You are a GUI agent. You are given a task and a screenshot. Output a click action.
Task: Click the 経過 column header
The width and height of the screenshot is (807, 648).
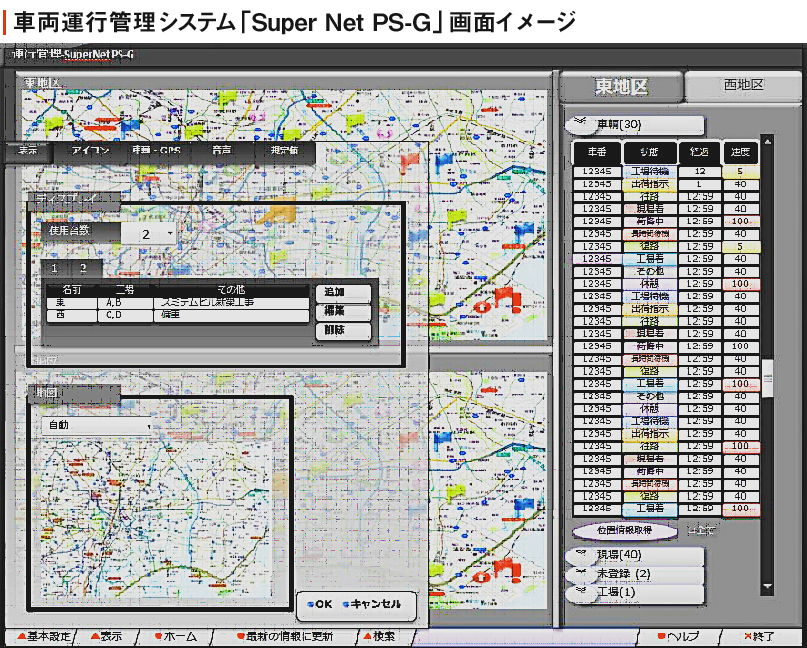tap(699, 152)
